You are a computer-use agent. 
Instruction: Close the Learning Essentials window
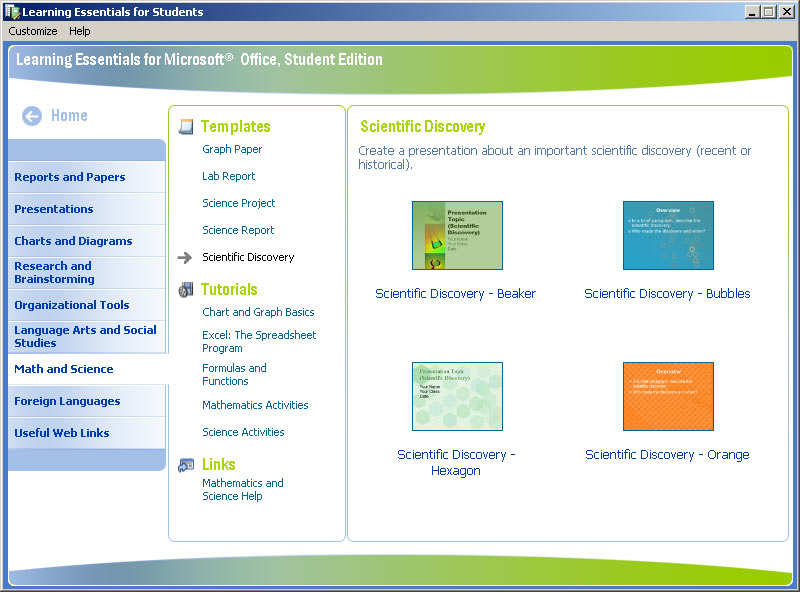pos(787,12)
